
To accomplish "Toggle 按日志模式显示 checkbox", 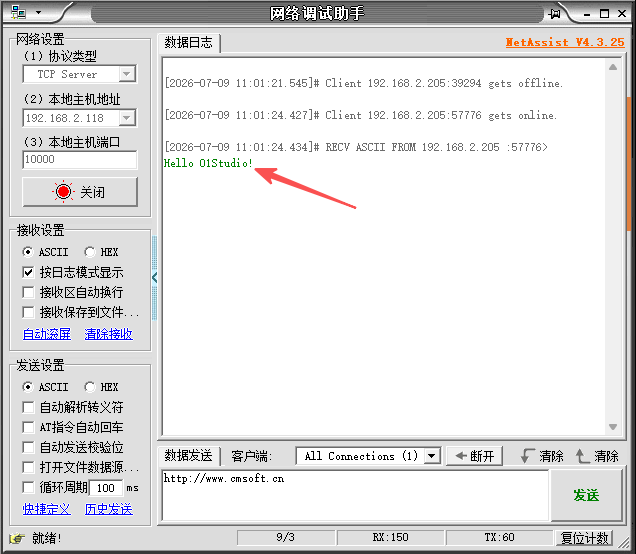I will coord(28,272).
